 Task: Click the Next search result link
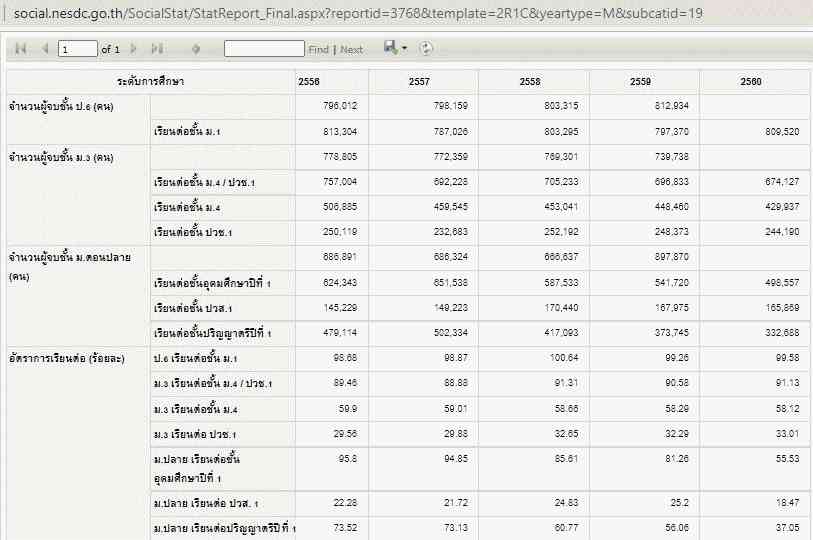[x=351, y=50]
